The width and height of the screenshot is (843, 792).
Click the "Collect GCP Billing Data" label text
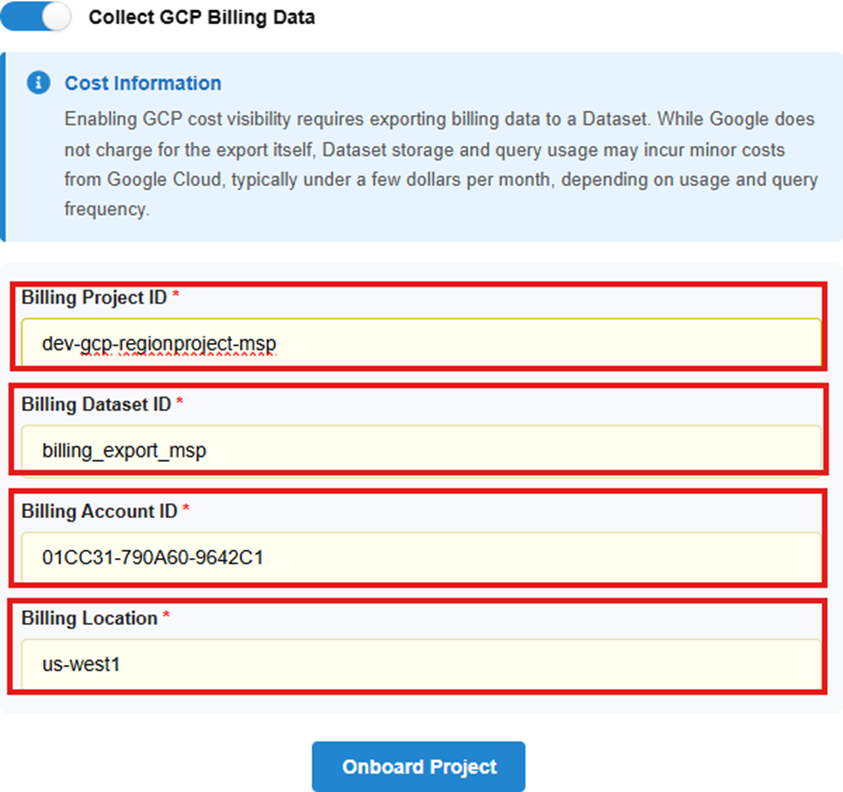click(x=202, y=17)
